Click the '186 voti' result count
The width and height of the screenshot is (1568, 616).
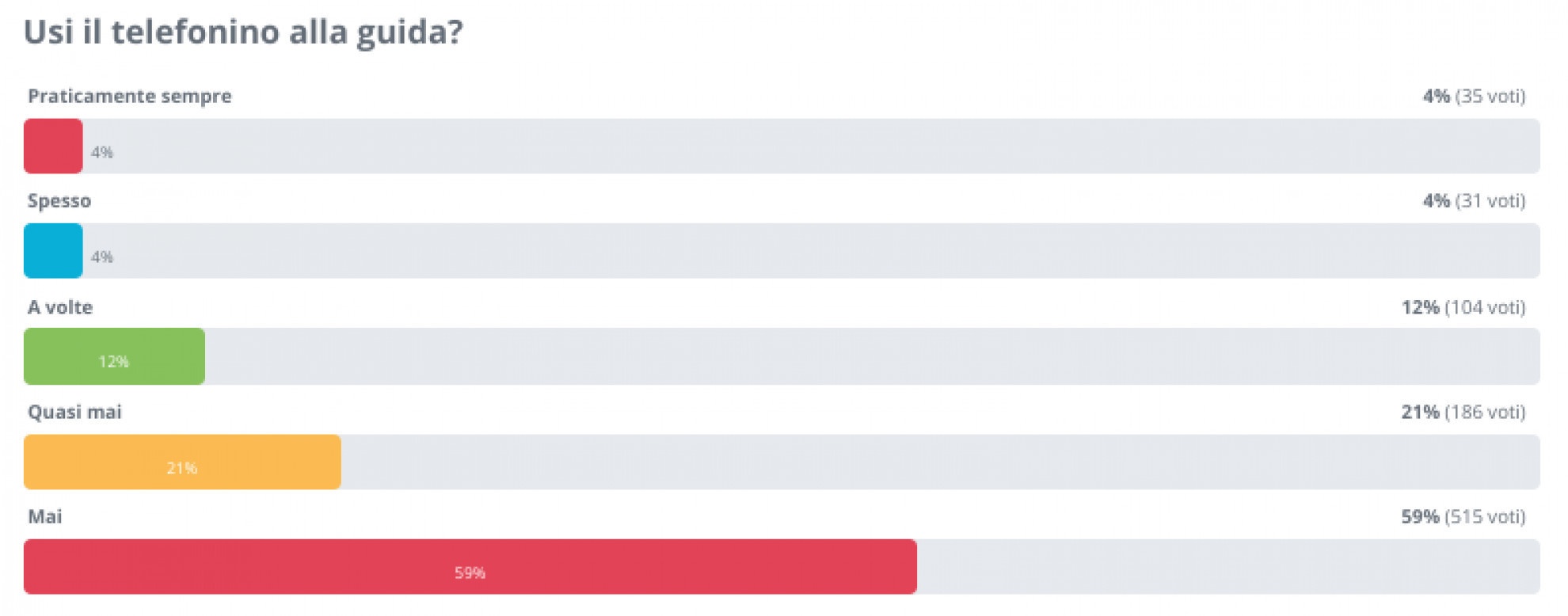click(x=1485, y=412)
